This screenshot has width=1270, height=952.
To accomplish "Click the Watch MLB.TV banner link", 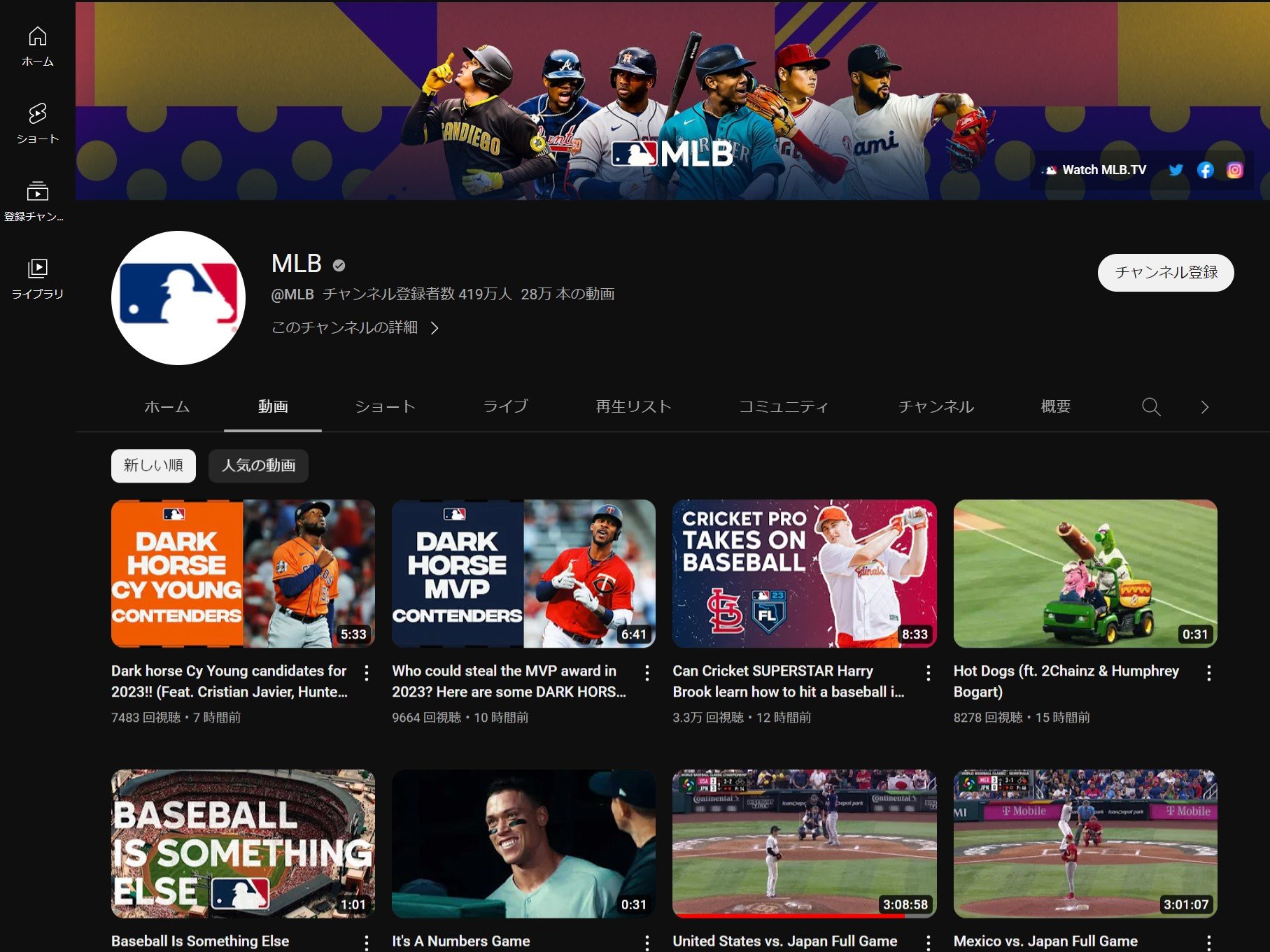I will tap(1094, 169).
